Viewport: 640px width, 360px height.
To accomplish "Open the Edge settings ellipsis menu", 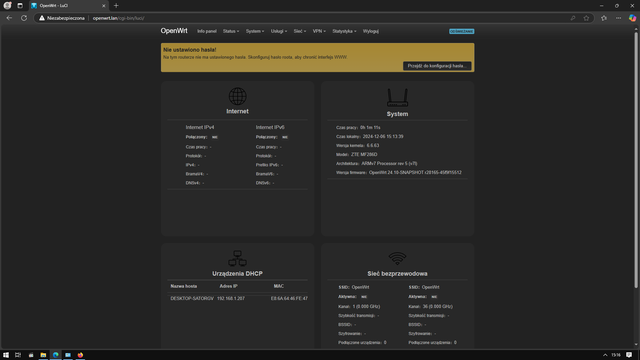I will pos(619,18).
